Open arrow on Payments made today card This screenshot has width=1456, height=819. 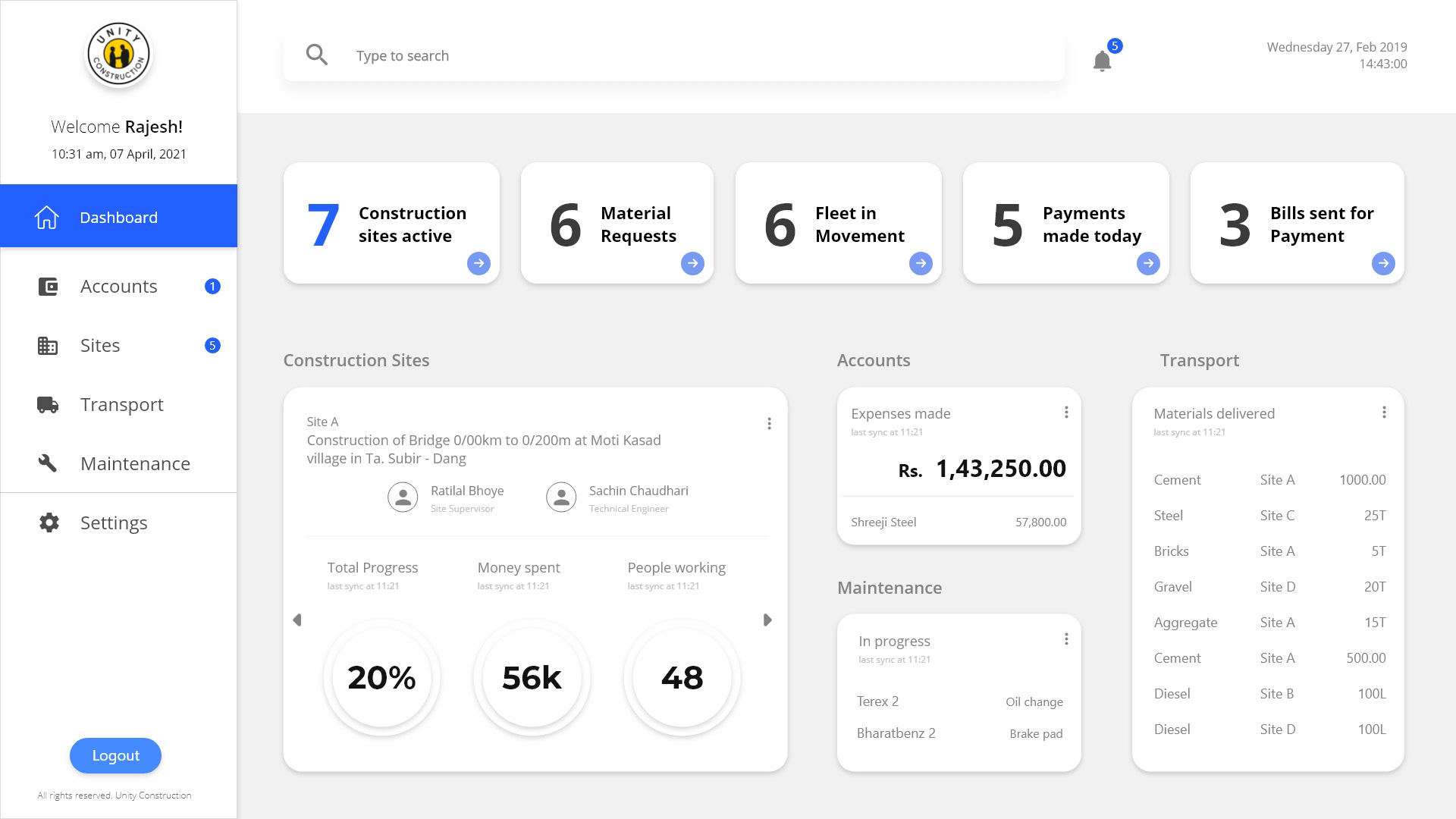1148,263
